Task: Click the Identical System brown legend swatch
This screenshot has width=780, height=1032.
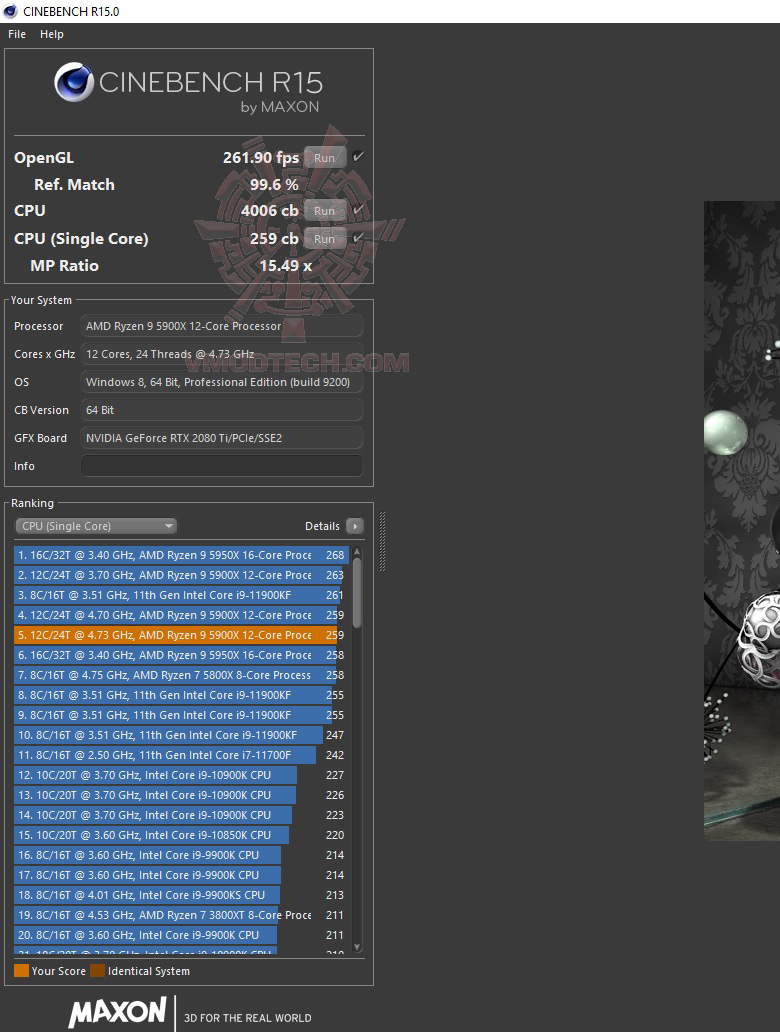Action: tap(97, 971)
